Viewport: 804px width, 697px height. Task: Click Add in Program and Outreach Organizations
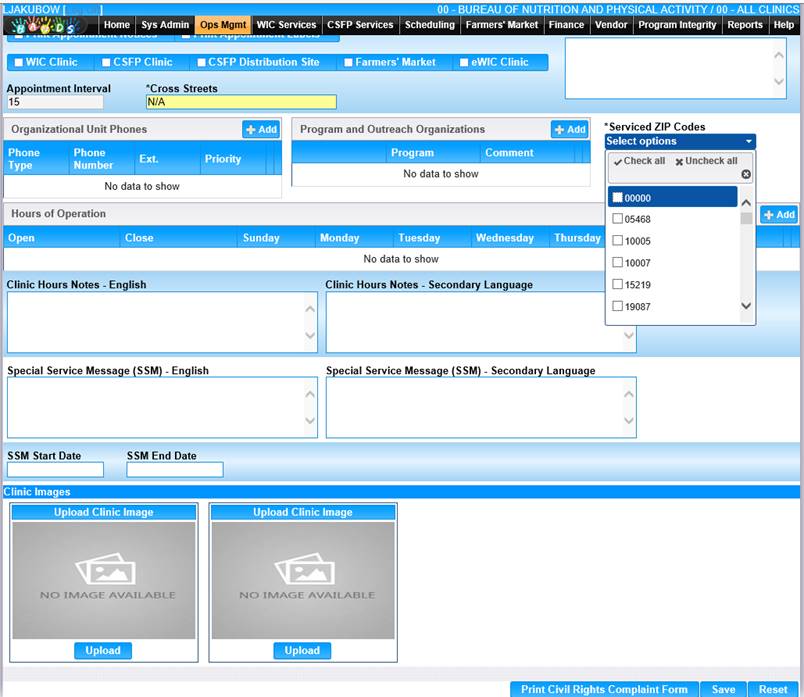click(569, 130)
